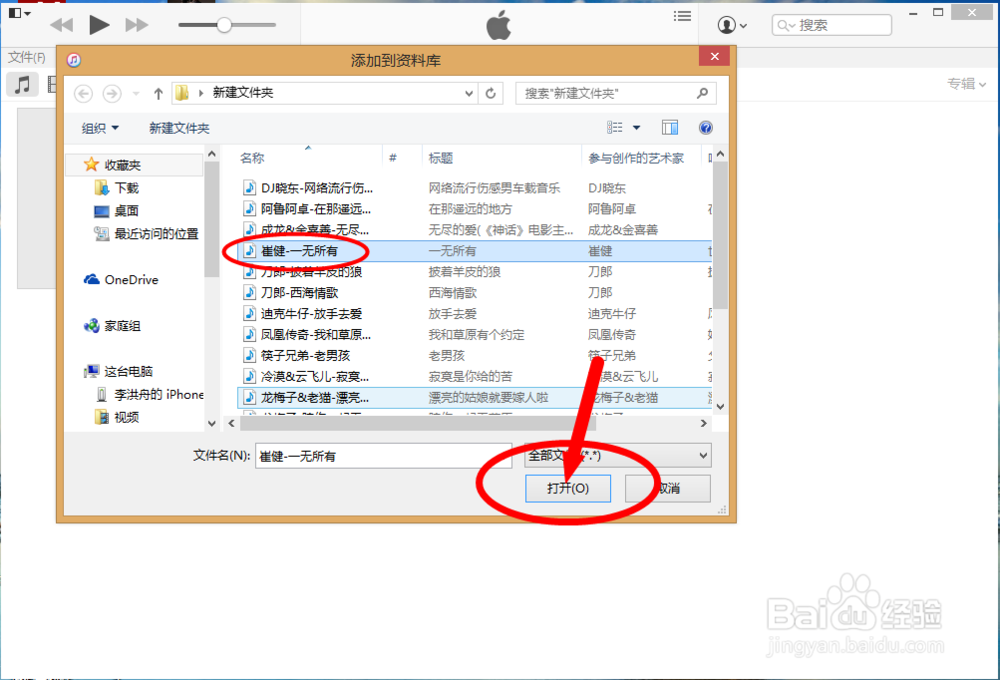The height and width of the screenshot is (680, 1000).
Task: Sort by the 标题 column header
Action: point(443,155)
